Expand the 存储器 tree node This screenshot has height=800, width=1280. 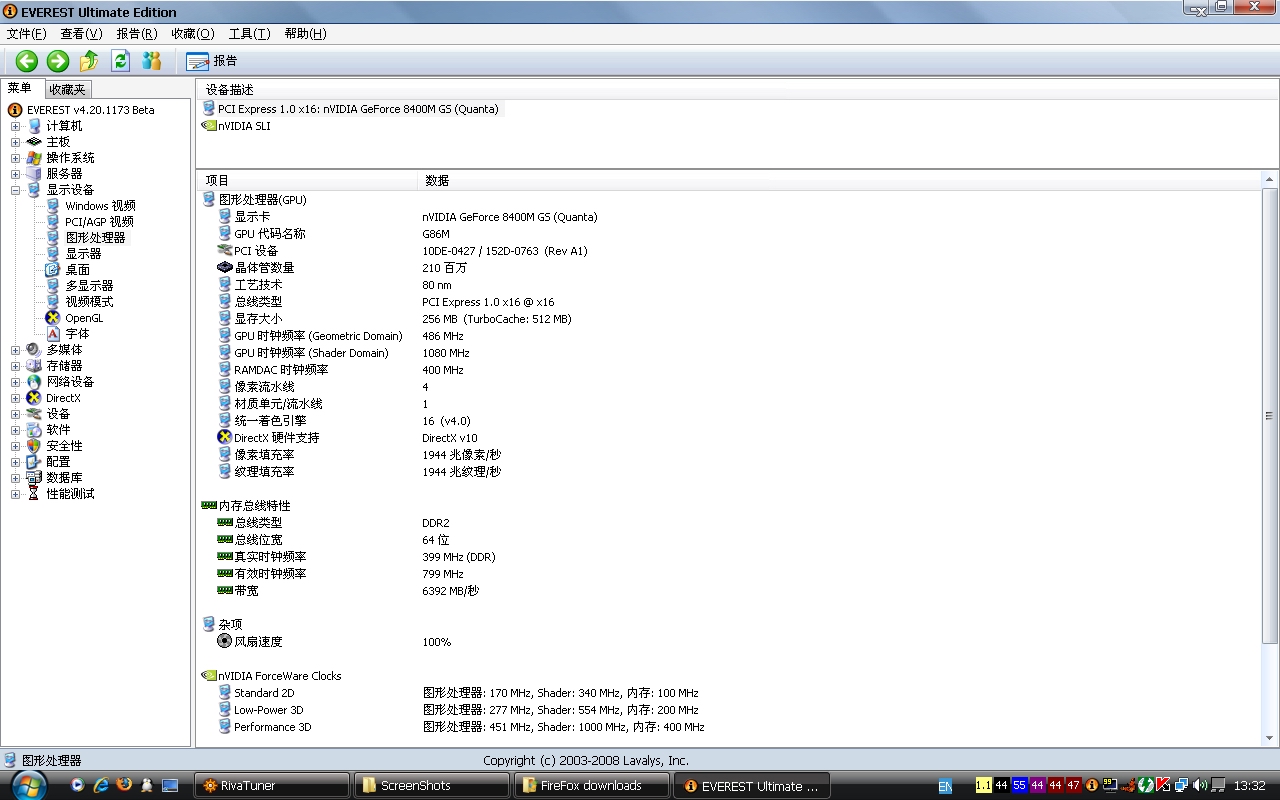tap(15, 366)
